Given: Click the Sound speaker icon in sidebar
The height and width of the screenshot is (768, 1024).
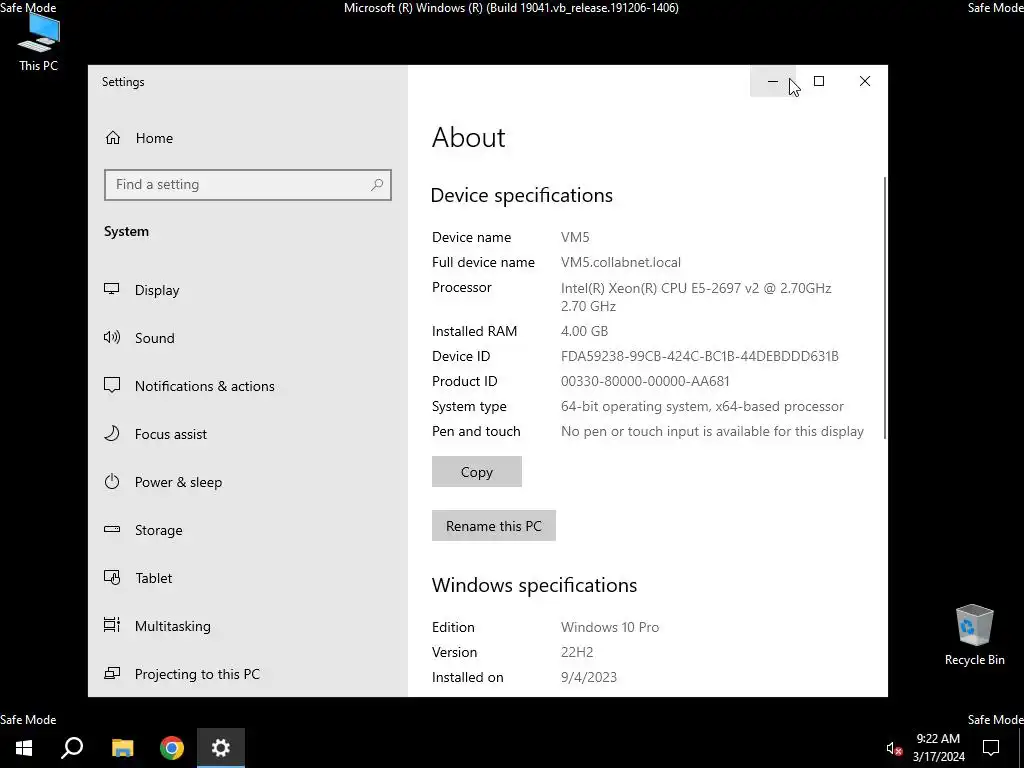Looking at the screenshot, I should pos(112,338).
